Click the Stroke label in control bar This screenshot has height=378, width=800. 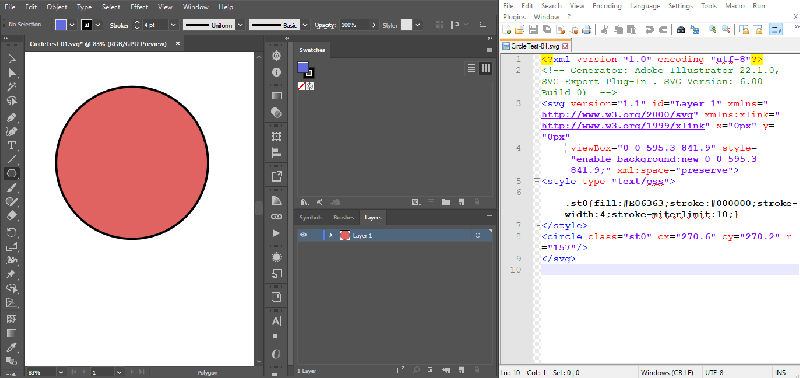point(119,25)
